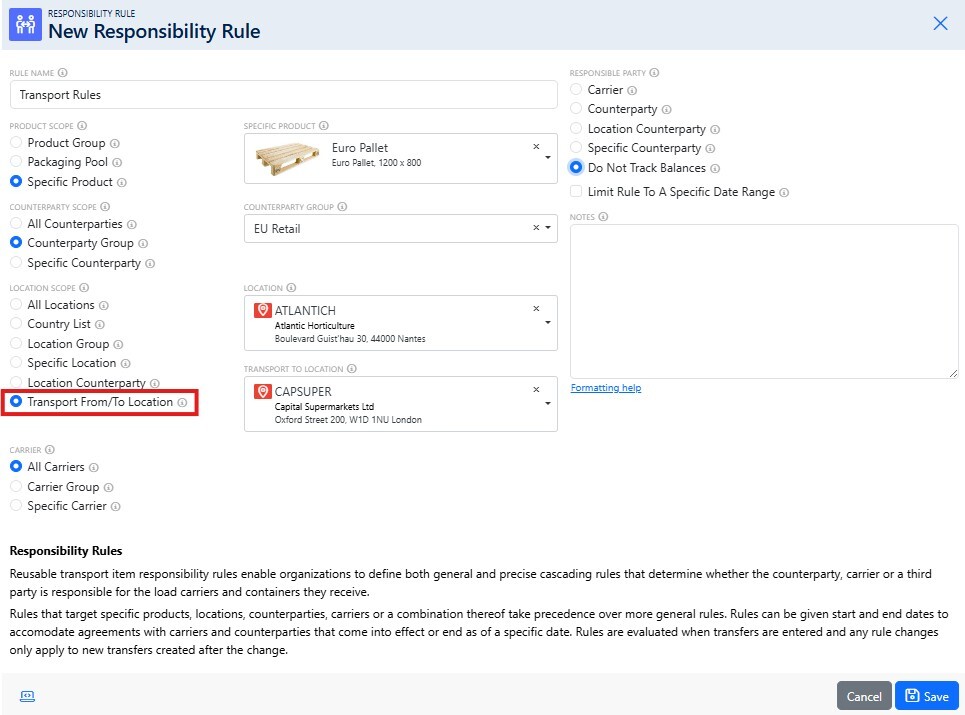
Task: Clear the EU Retail counterparty group
Action: [534, 229]
